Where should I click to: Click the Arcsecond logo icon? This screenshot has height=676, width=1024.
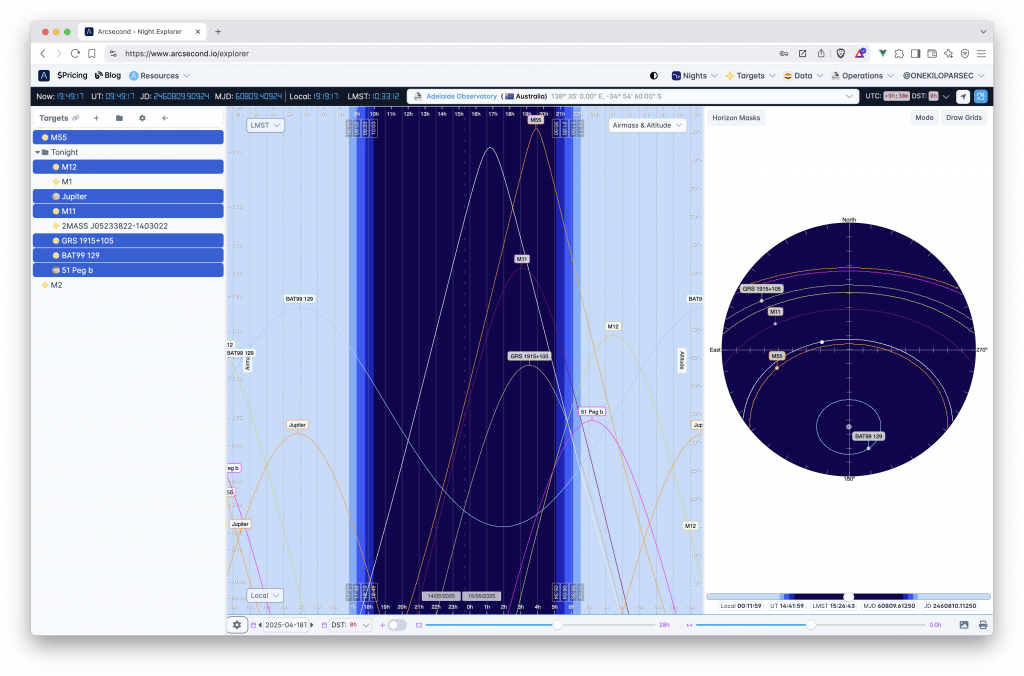(x=44, y=76)
